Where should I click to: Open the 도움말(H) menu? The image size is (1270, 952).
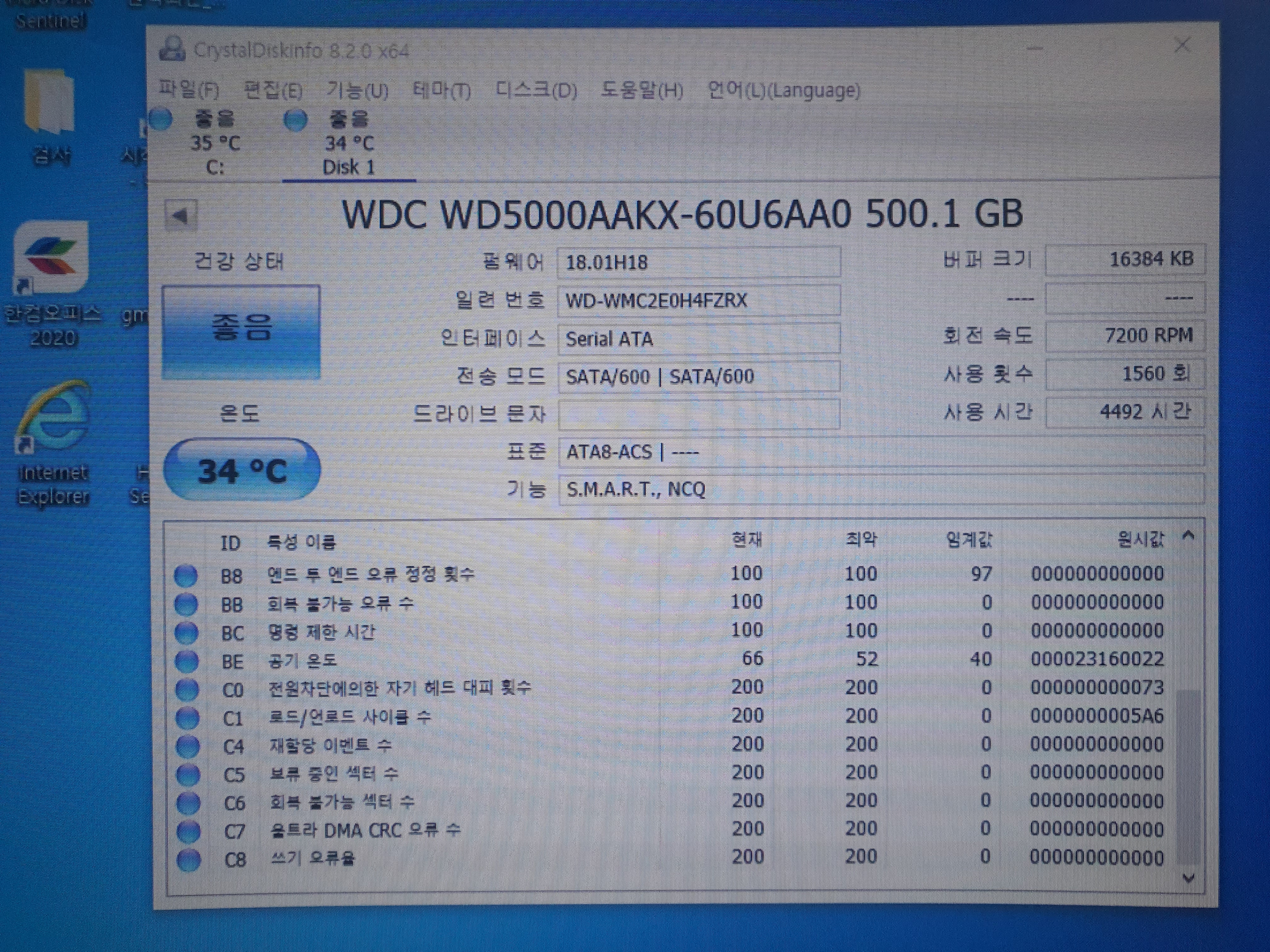tap(642, 91)
